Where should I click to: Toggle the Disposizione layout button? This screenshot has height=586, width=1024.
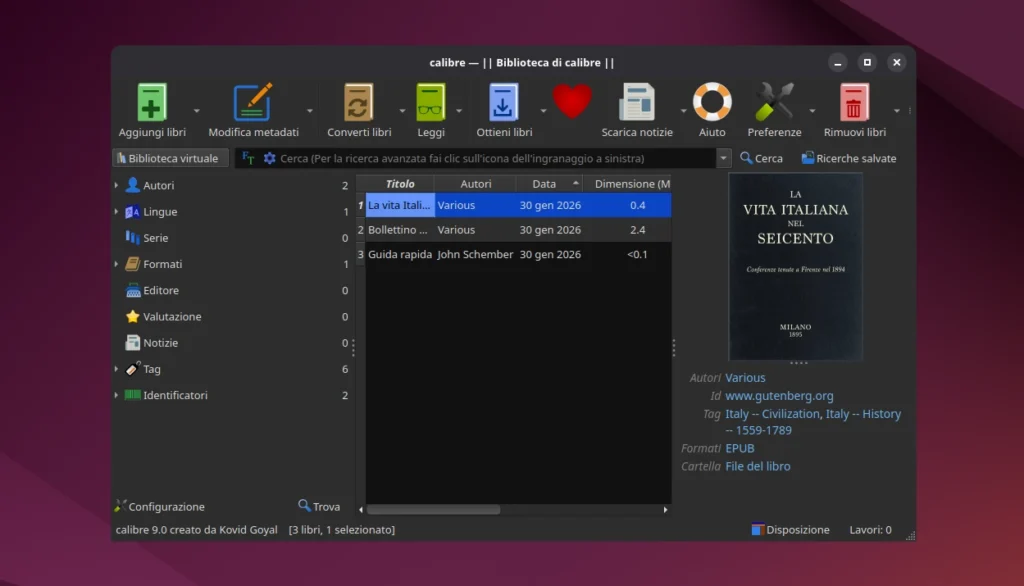(x=790, y=529)
